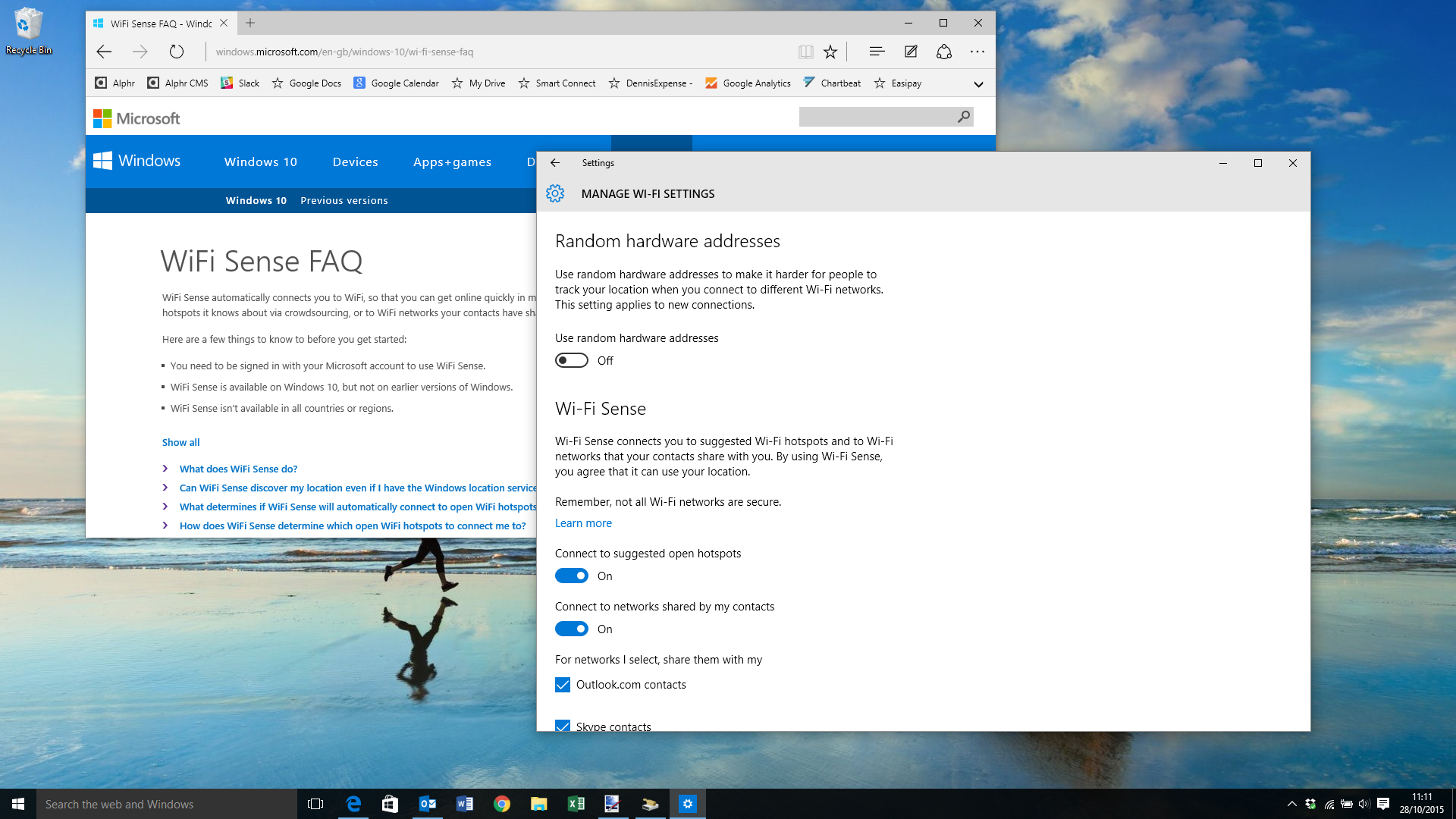
Task: Open the Apps+games menu
Action: [452, 162]
